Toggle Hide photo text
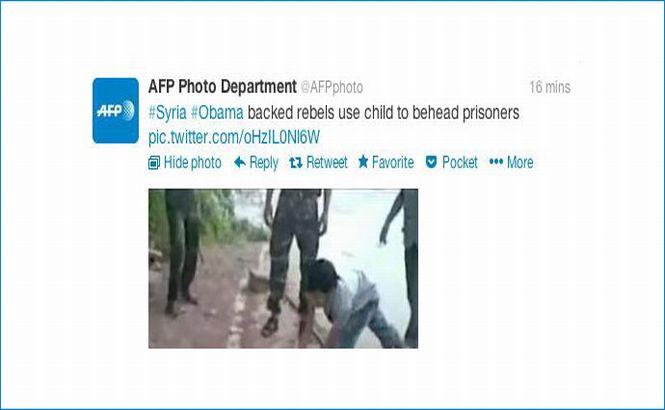665x410 pixels. 193,162
